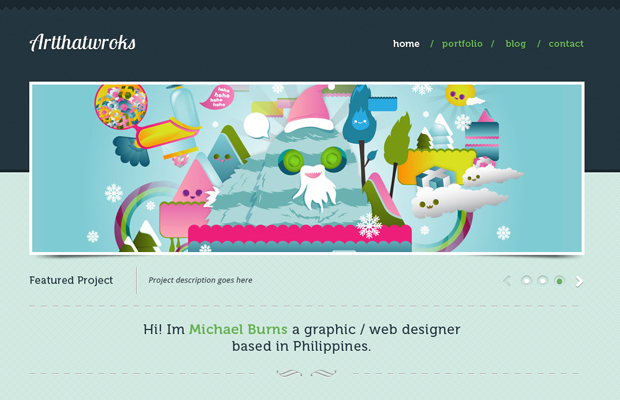Screen dimensions: 620x400
Task: Click the Artthatwroks script logo
Action: pos(83,42)
